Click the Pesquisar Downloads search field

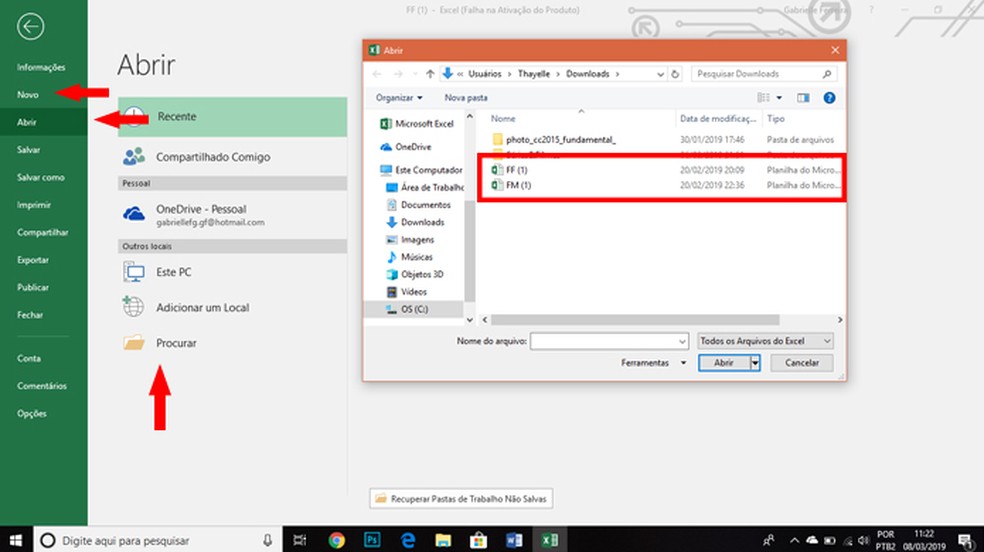(x=764, y=74)
